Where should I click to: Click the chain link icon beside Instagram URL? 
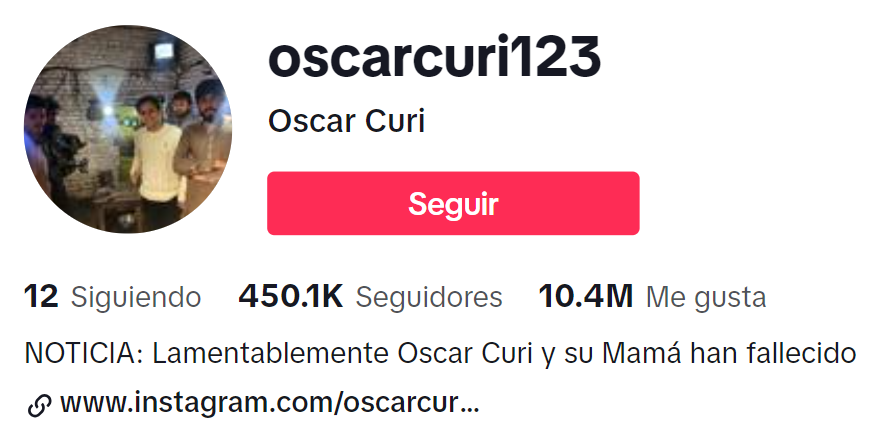39,406
